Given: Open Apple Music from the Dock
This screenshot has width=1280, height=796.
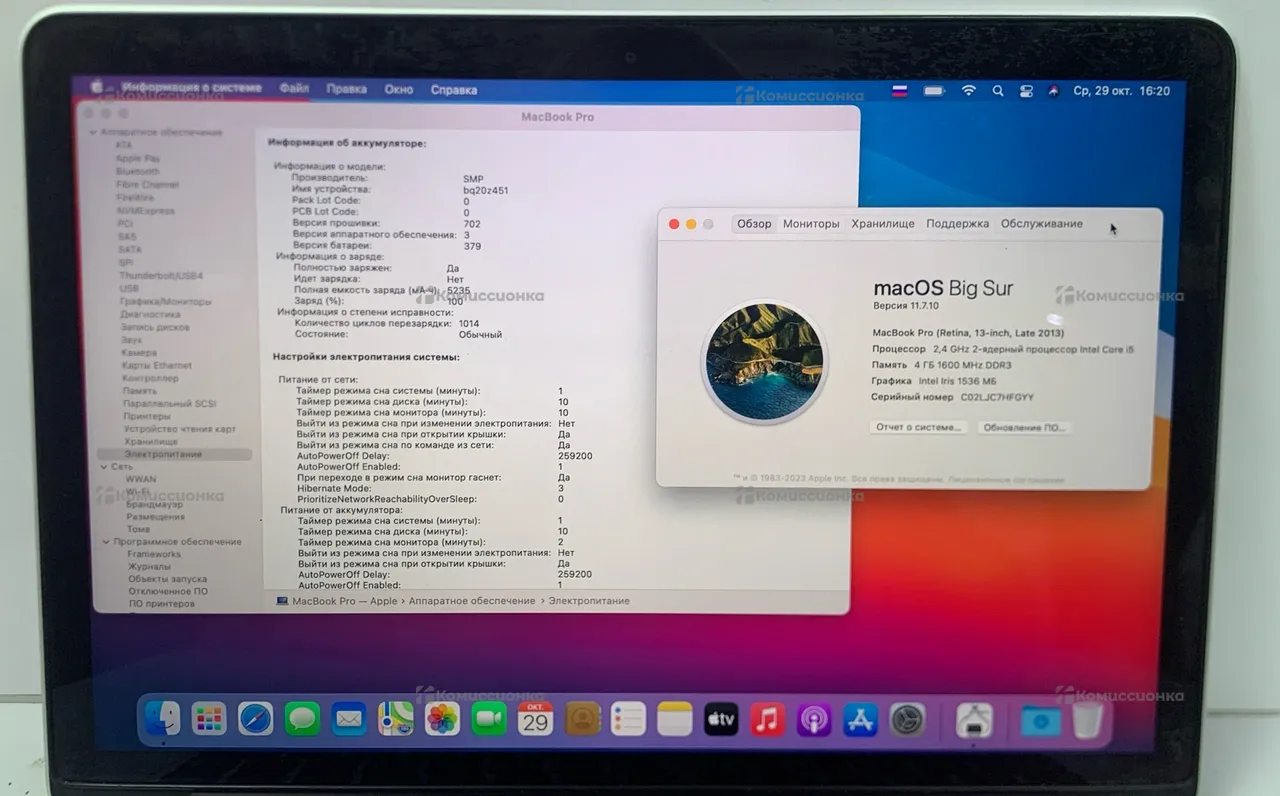Looking at the screenshot, I should click(767, 719).
